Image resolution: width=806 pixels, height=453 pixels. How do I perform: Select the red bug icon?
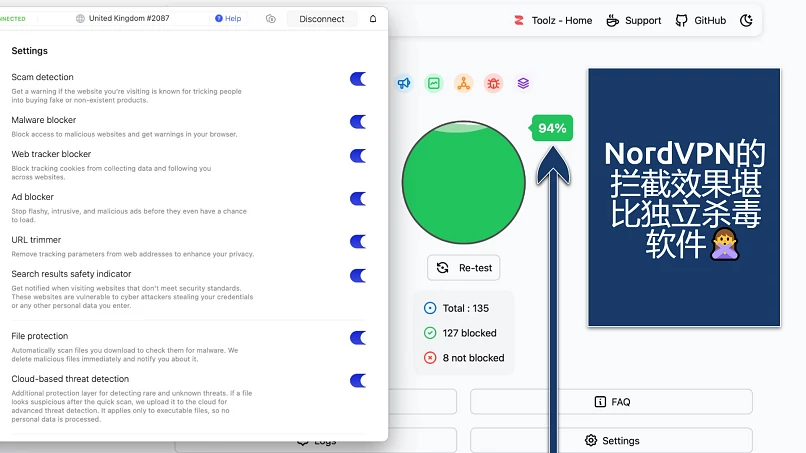point(493,83)
